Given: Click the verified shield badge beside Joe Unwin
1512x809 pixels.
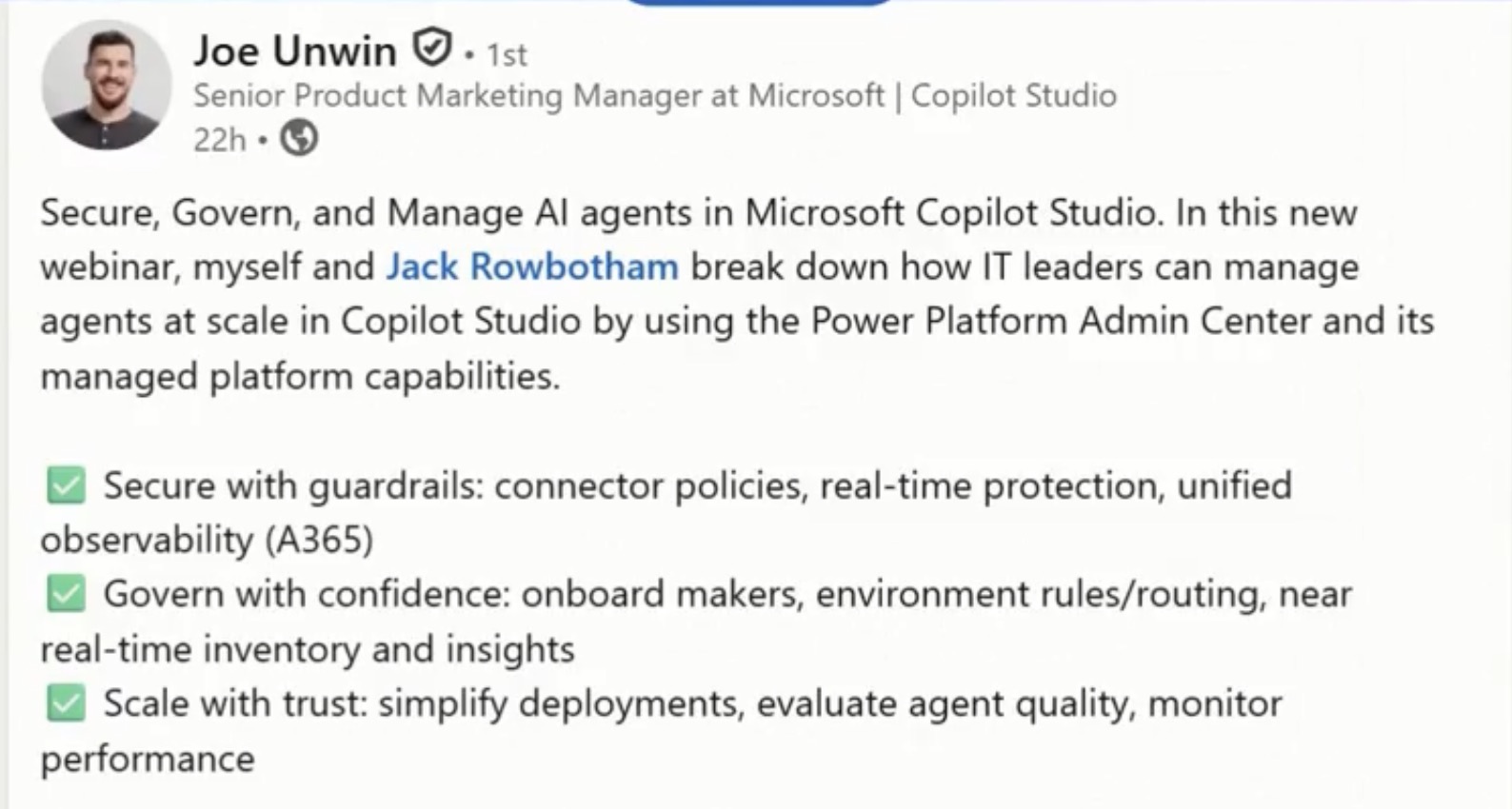Looking at the screenshot, I should click(x=432, y=48).
